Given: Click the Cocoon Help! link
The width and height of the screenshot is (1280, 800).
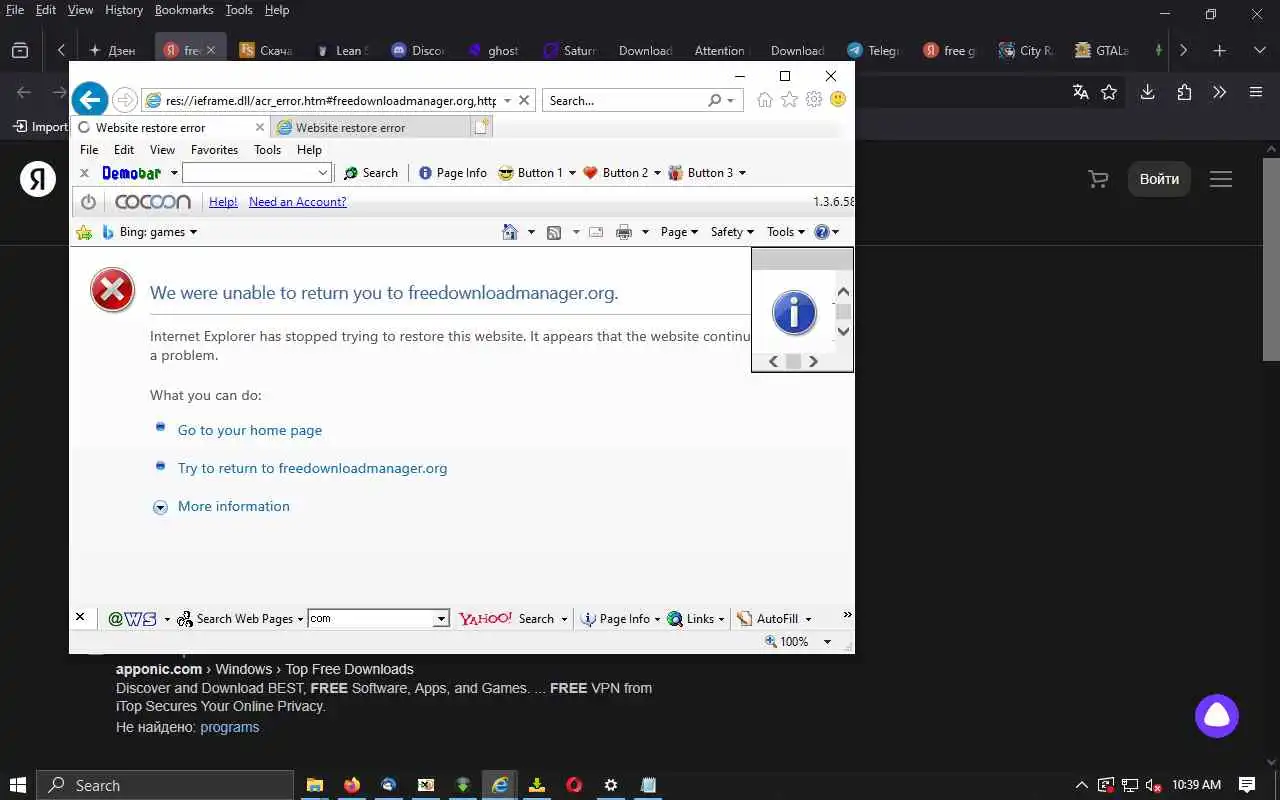Looking at the screenshot, I should pos(223,202).
